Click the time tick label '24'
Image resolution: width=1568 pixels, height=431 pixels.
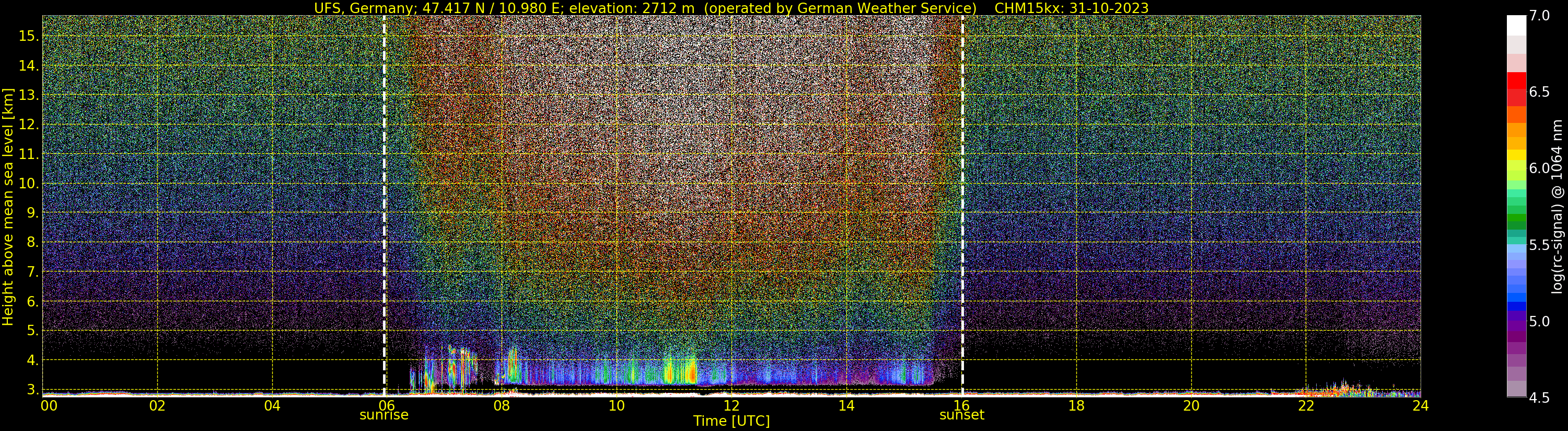(1421, 405)
